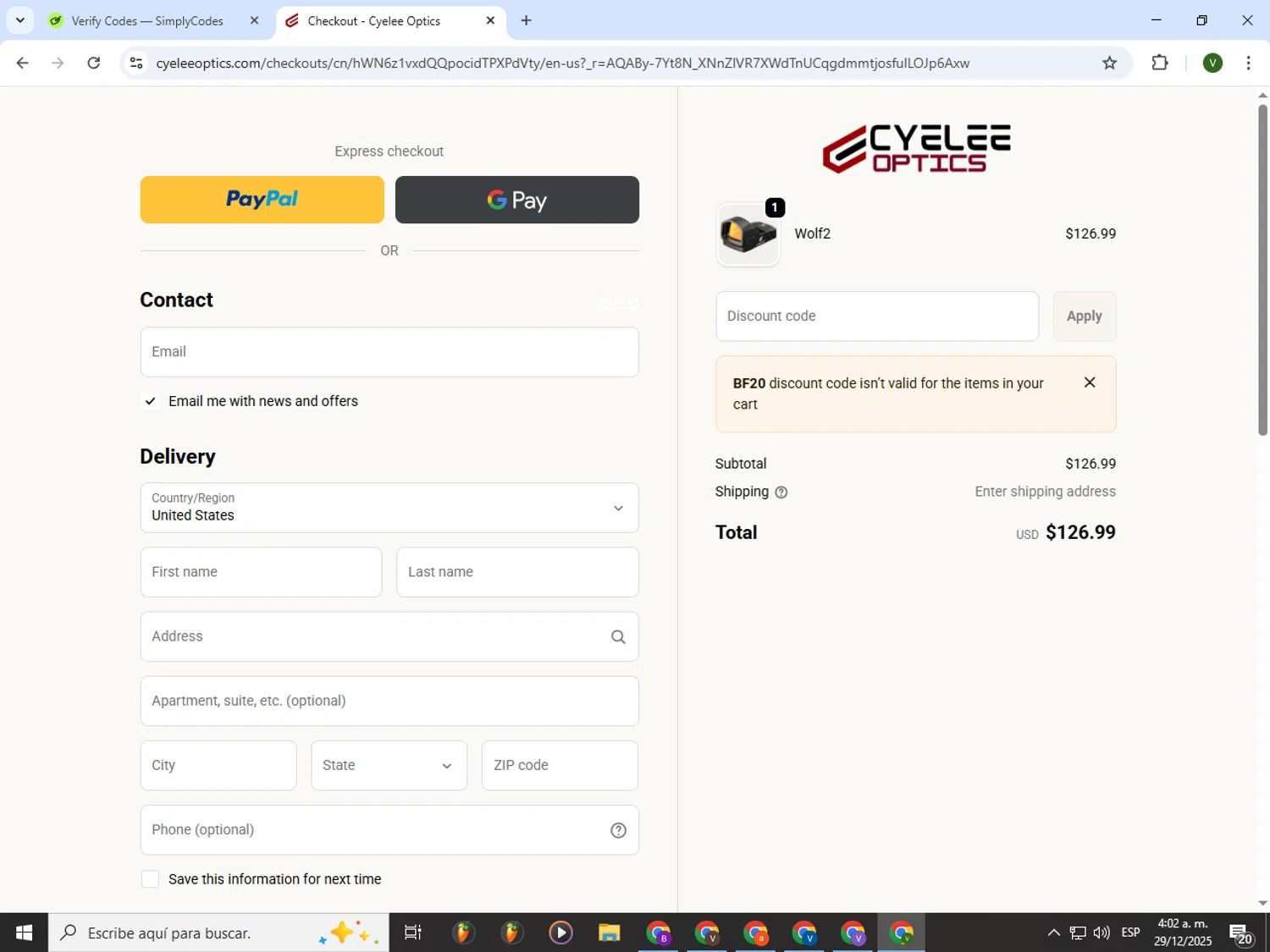Image resolution: width=1270 pixels, height=952 pixels.
Task: View site information icon in address bar
Action: point(136,63)
